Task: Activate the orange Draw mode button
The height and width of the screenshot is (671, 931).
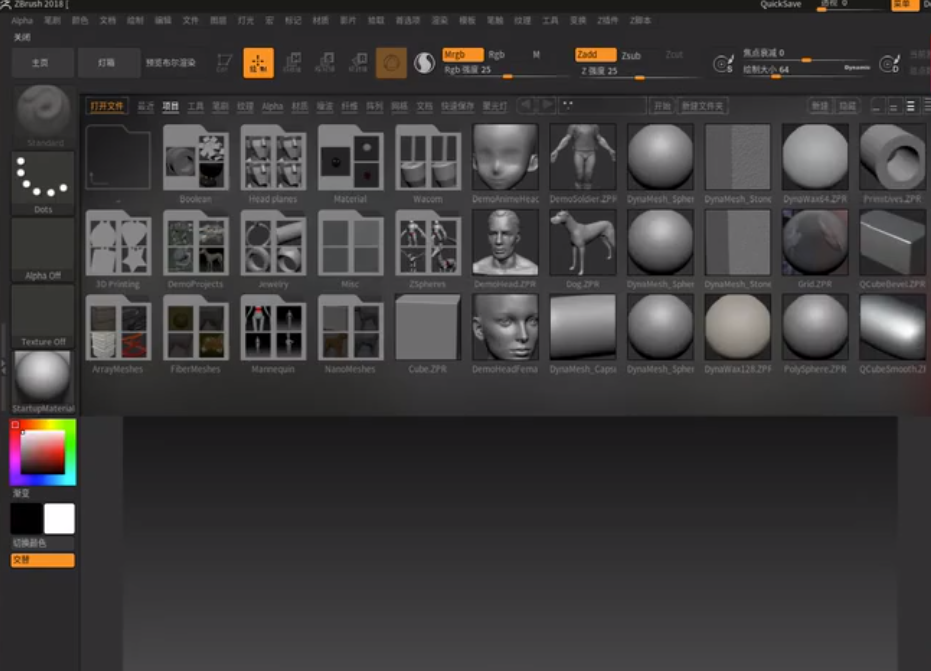Action: pyautogui.click(x=258, y=63)
